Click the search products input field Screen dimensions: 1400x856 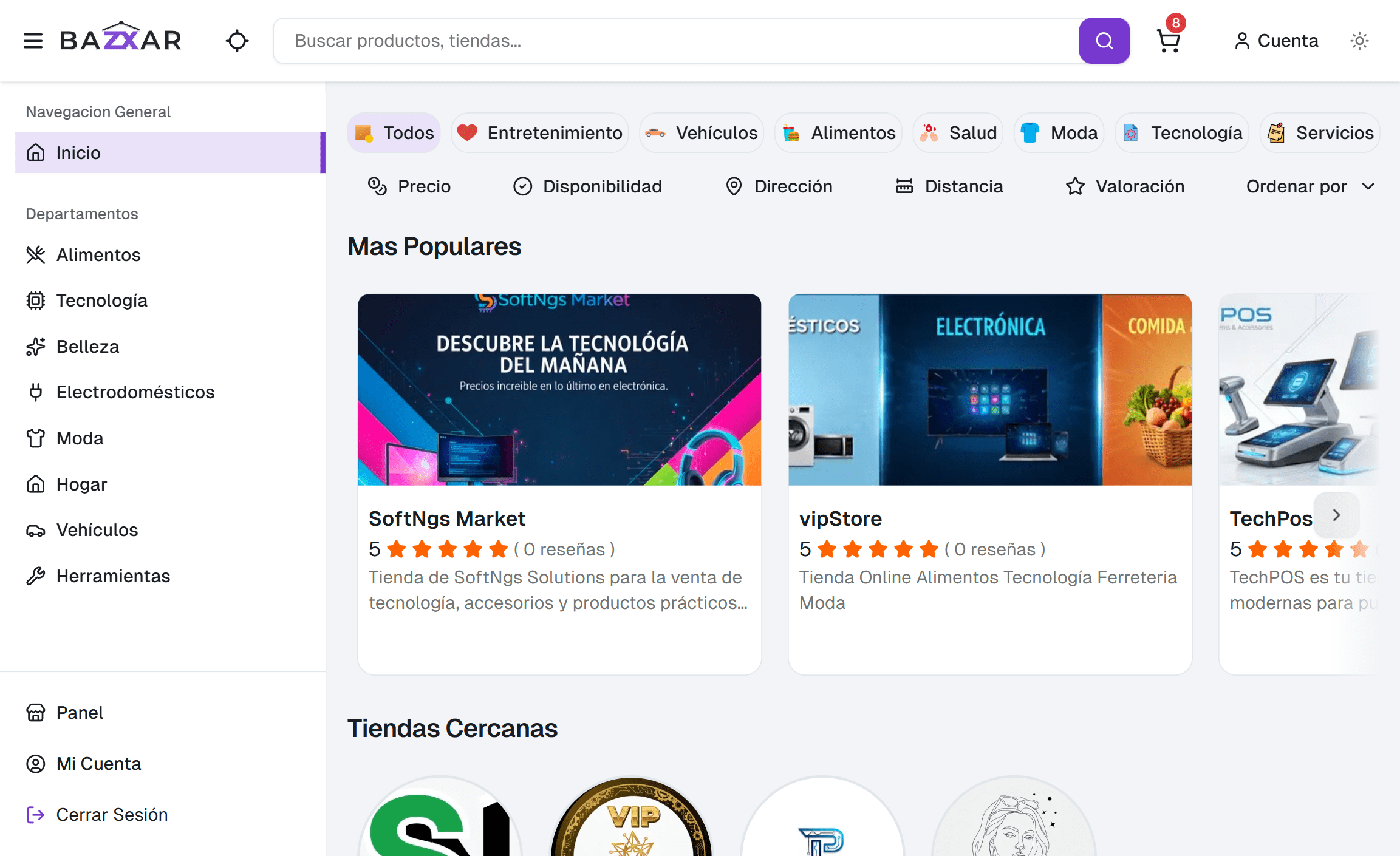674,41
